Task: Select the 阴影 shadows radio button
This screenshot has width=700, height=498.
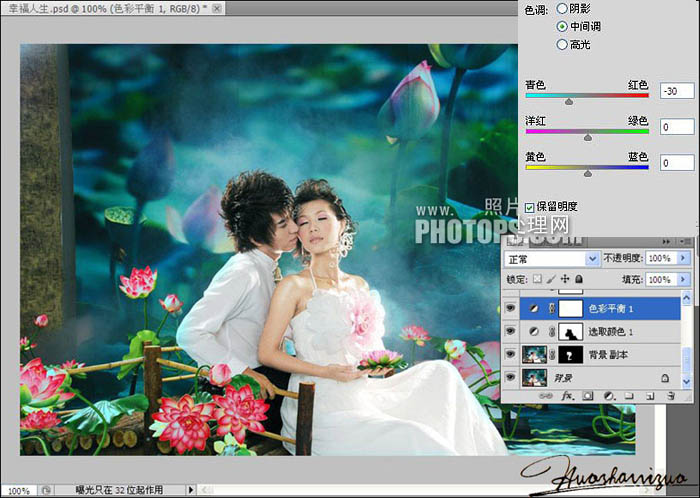Action: coord(562,8)
